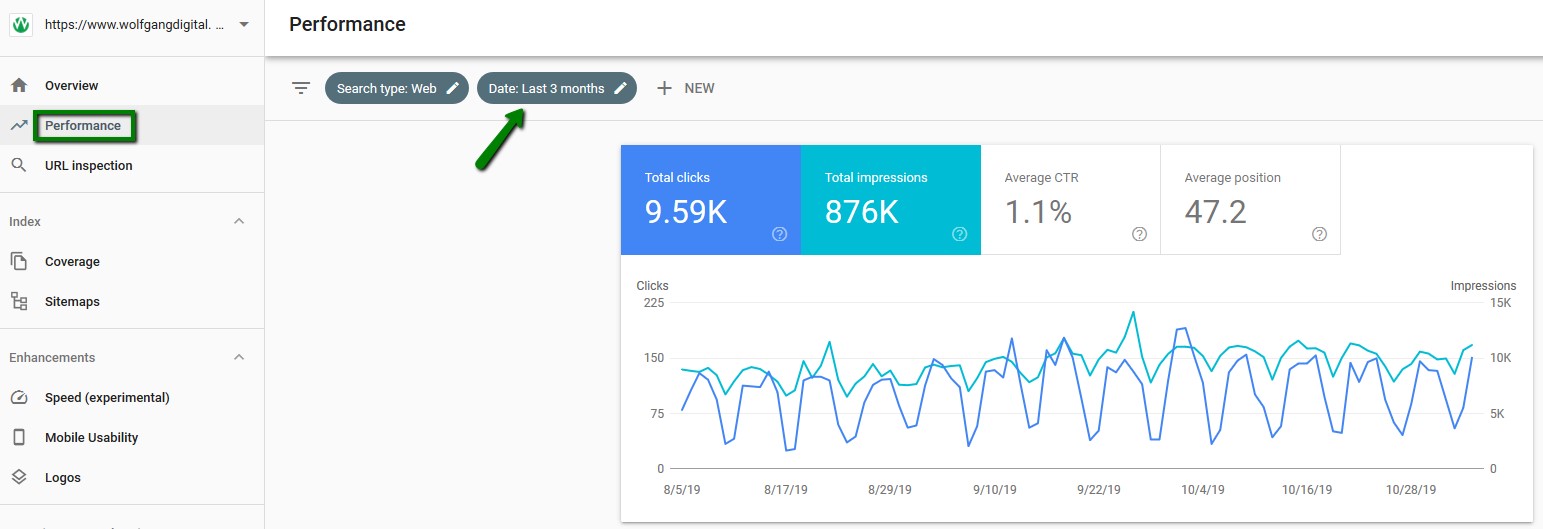Enable the Average CTR metric card
The image size is (1543, 529).
point(1070,200)
